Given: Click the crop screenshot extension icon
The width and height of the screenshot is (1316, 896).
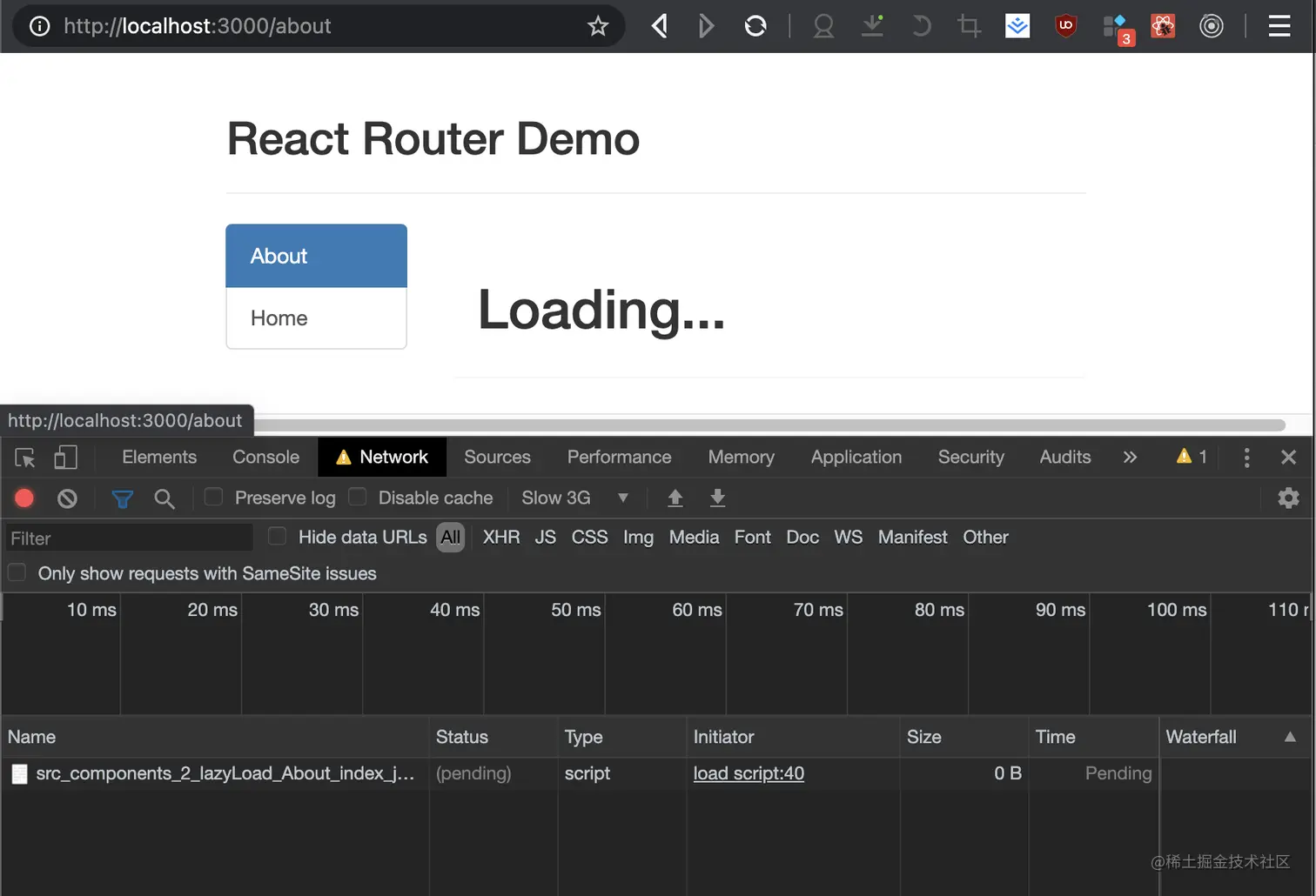Looking at the screenshot, I should coord(969,26).
